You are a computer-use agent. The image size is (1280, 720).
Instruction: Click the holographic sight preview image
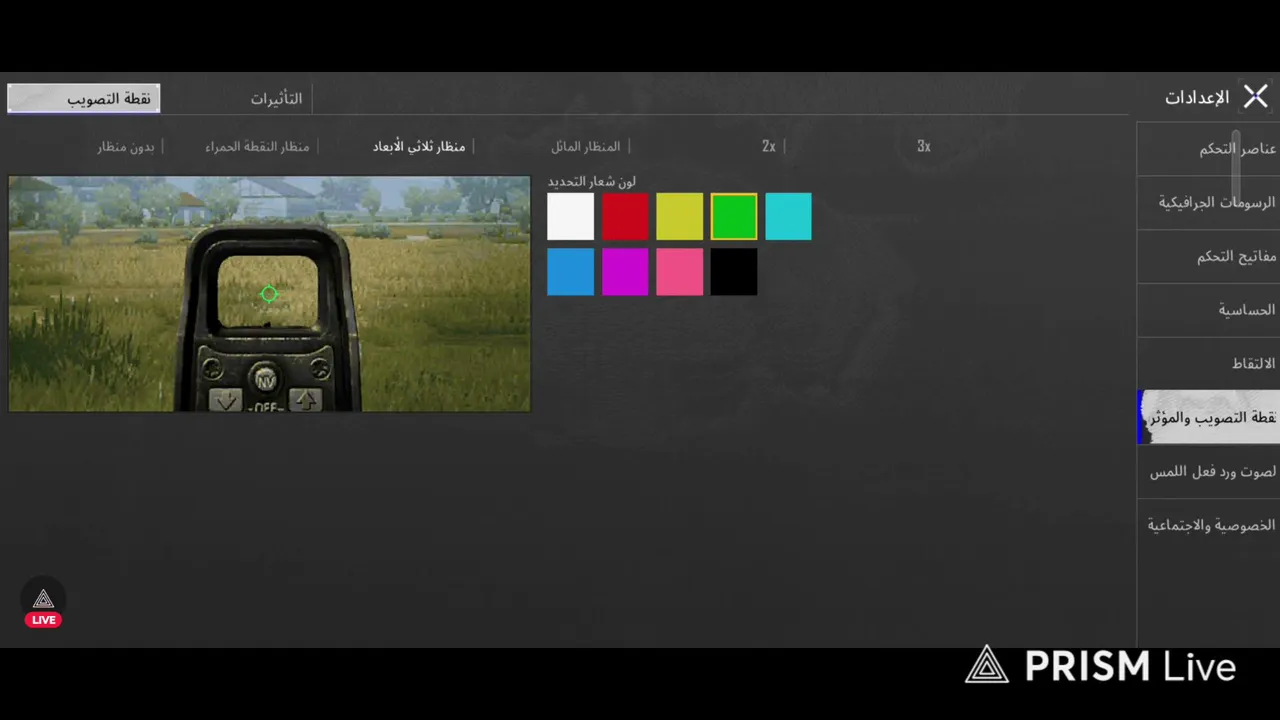[x=269, y=294]
